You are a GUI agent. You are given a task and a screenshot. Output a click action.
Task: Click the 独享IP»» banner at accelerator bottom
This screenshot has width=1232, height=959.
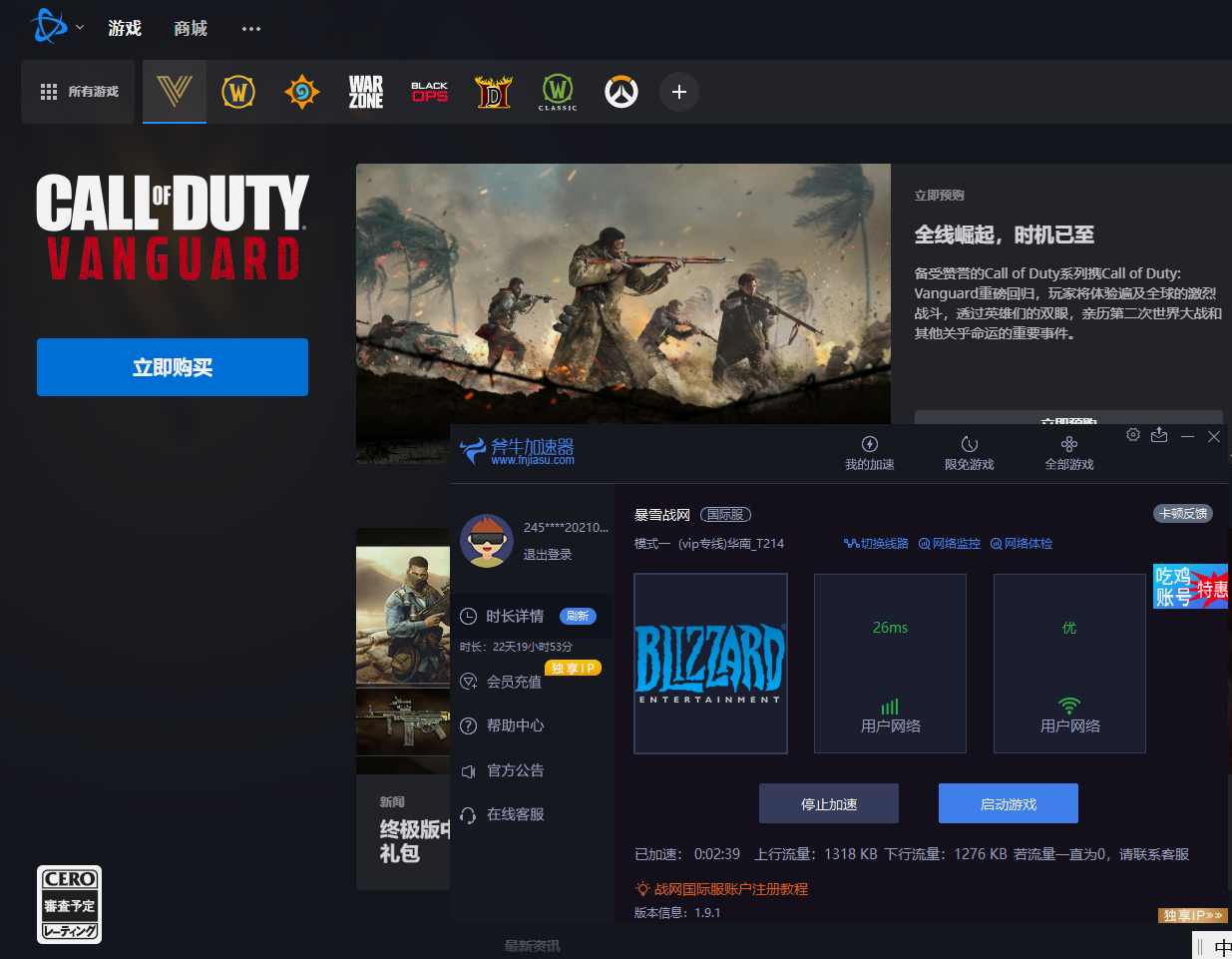pyautogui.click(x=1193, y=915)
